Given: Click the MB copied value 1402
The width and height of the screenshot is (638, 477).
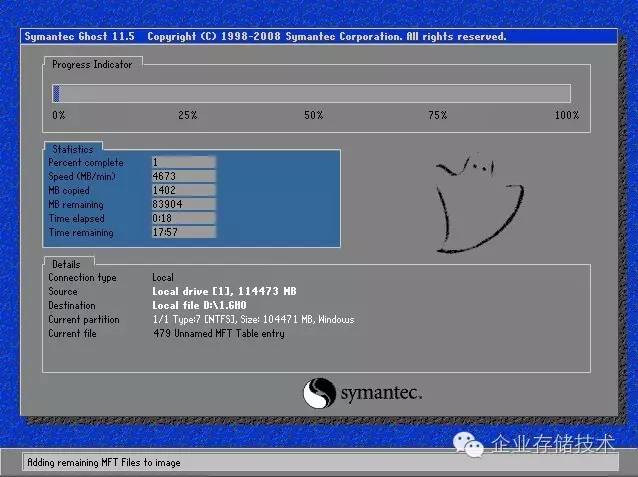Looking at the screenshot, I should click(183, 190).
